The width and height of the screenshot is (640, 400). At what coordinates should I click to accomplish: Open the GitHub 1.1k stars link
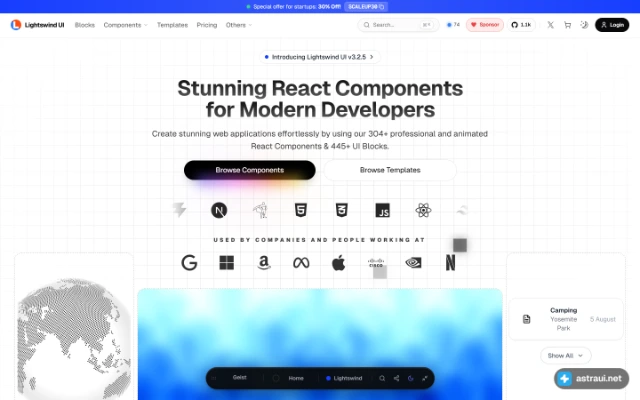tap(521, 25)
